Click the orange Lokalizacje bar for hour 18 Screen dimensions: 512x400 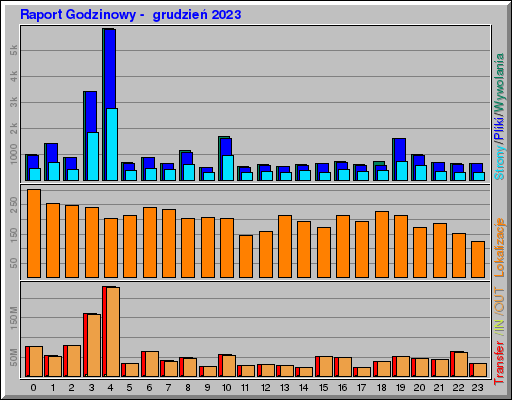tap(382, 244)
